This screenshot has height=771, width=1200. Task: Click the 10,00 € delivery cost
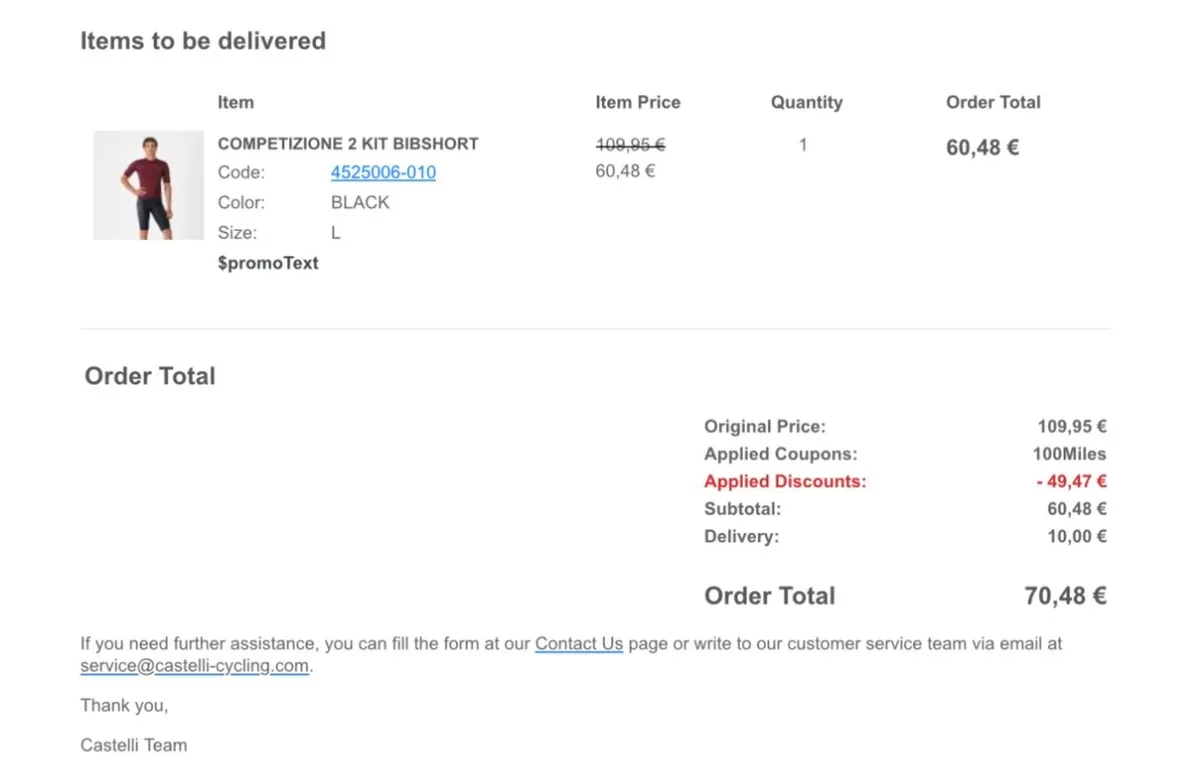tap(1077, 536)
